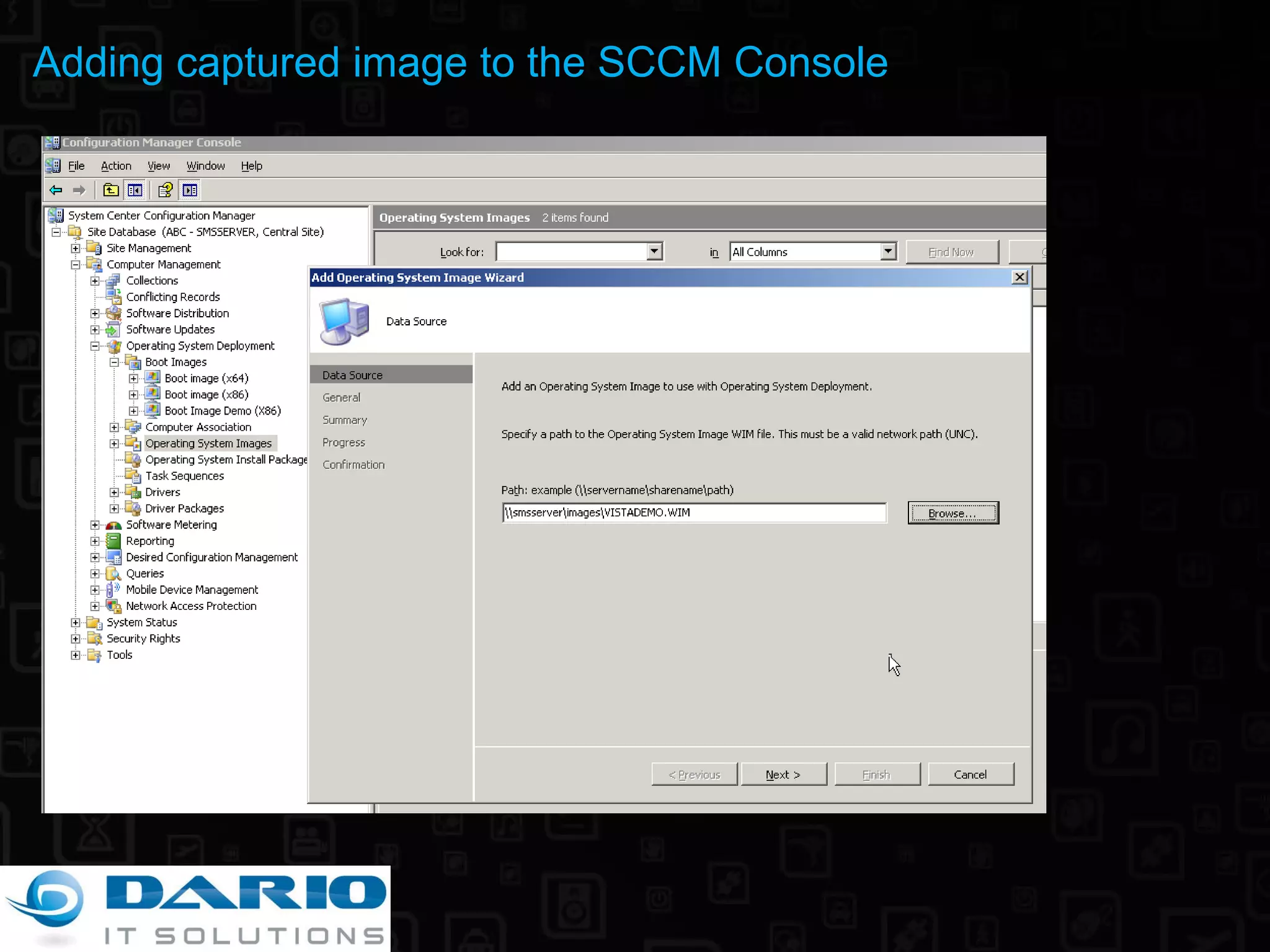The width and height of the screenshot is (1270, 952).
Task: Click the Back arrow toolbar icon
Action: coord(56,190)
